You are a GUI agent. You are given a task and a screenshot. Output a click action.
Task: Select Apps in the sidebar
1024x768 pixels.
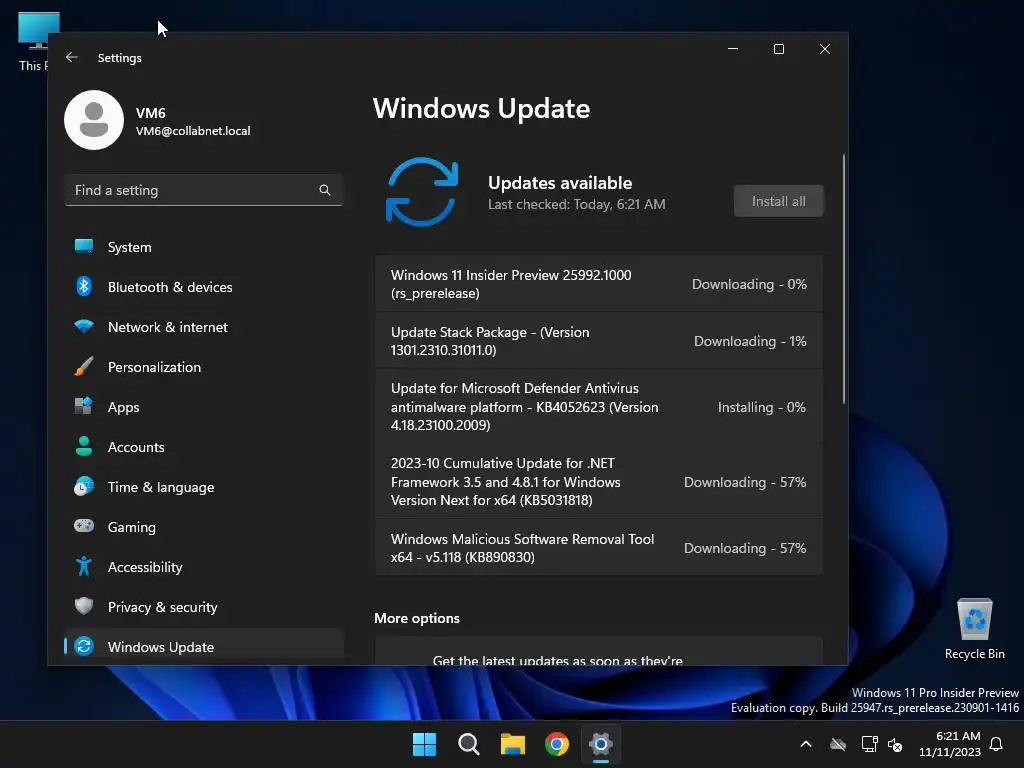204,407
